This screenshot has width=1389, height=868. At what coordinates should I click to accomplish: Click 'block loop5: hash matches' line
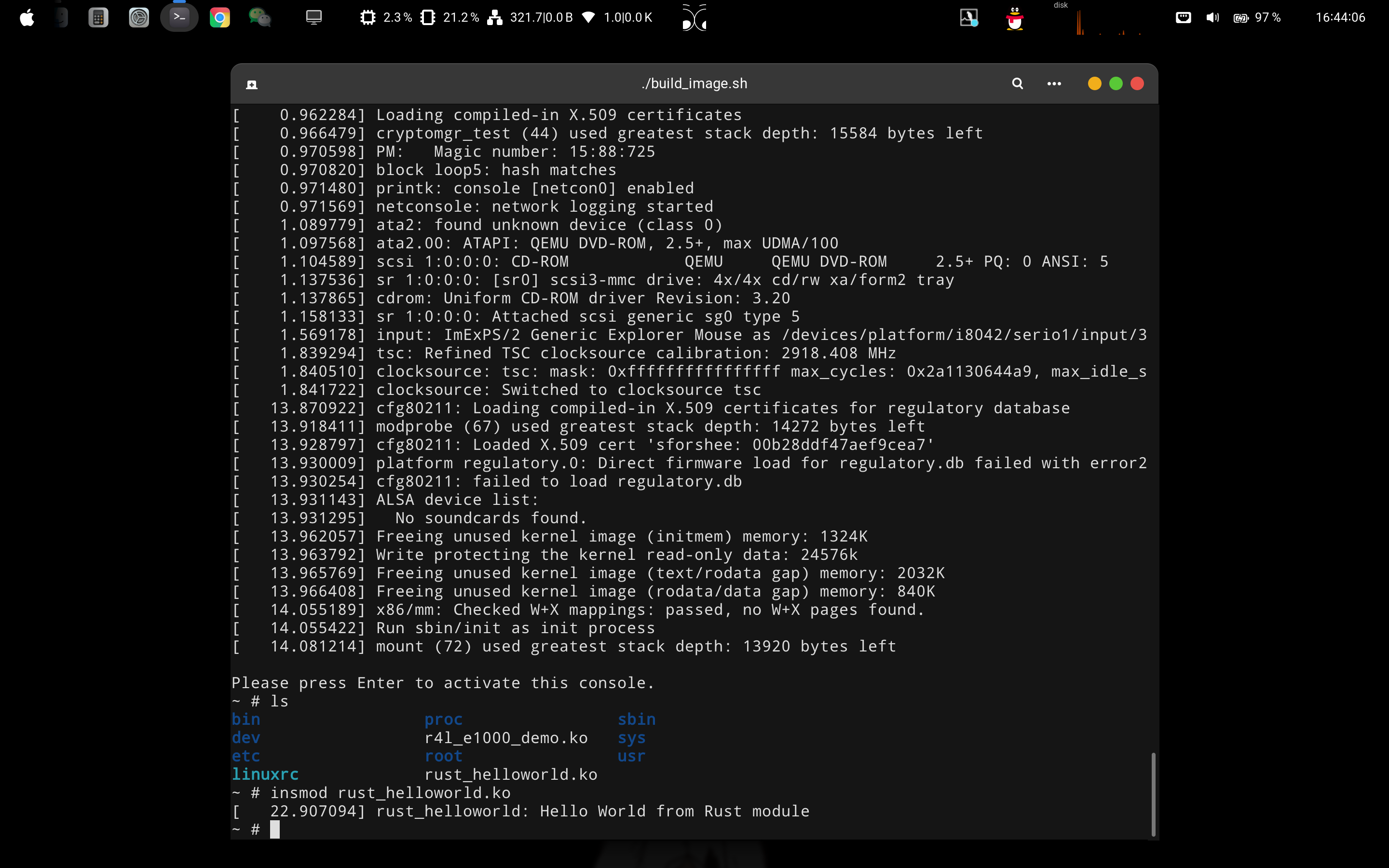(424, 170)
